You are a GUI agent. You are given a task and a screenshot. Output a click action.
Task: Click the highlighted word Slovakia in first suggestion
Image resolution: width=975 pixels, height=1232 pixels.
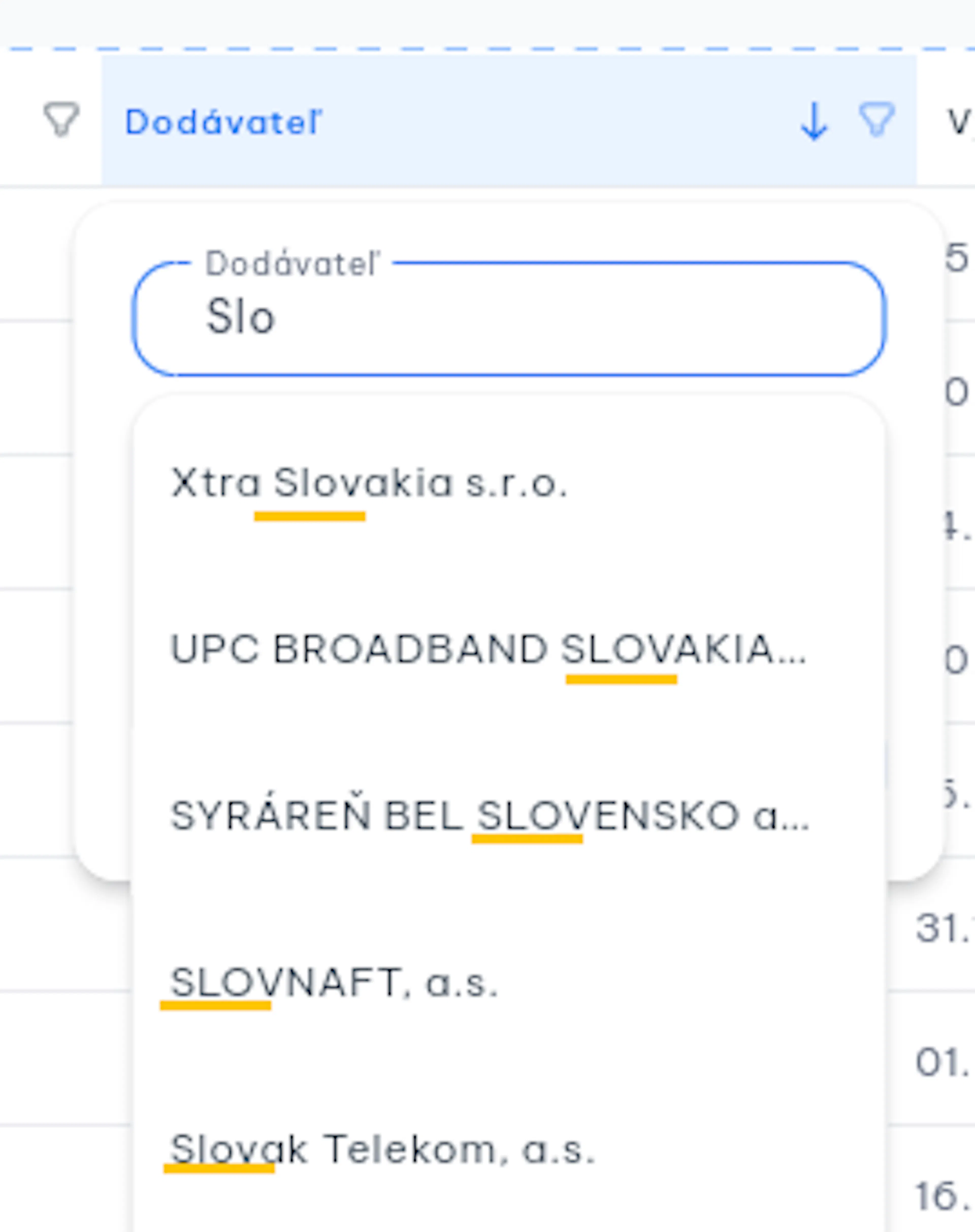[x=364, y=483]
